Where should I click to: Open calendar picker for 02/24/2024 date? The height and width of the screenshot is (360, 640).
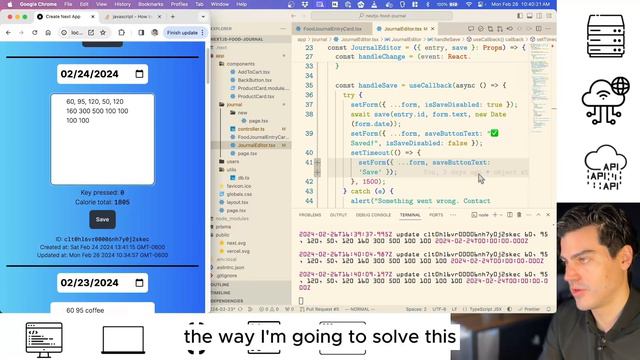139,74
